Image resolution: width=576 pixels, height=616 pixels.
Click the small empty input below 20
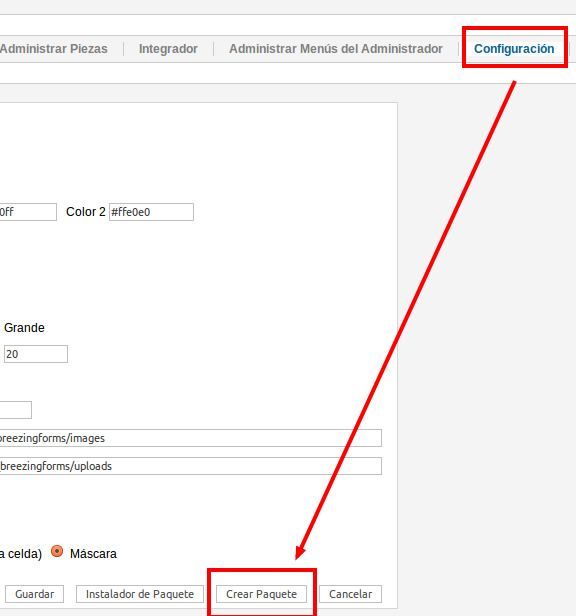point(16,410)
